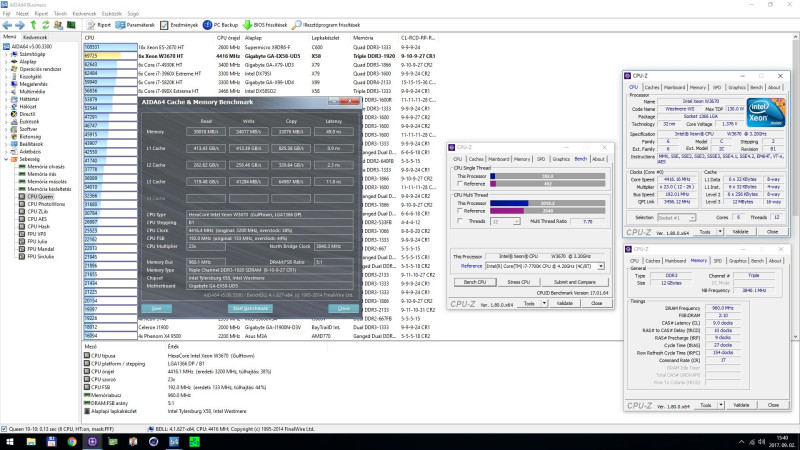
Task: Click the taskbar clock
Action: [x=781, y=442]
